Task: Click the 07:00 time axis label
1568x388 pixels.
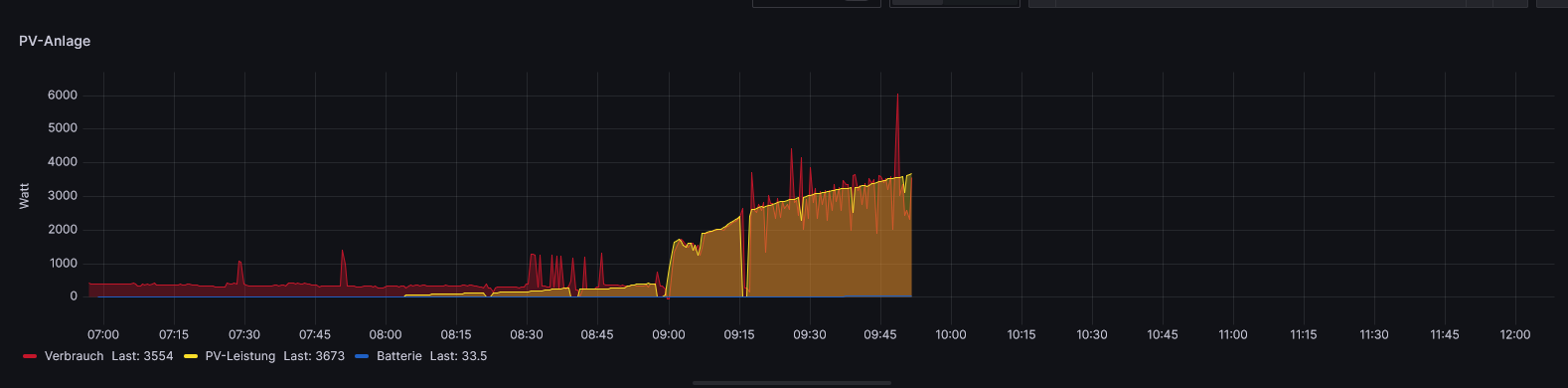Action: 103,334
